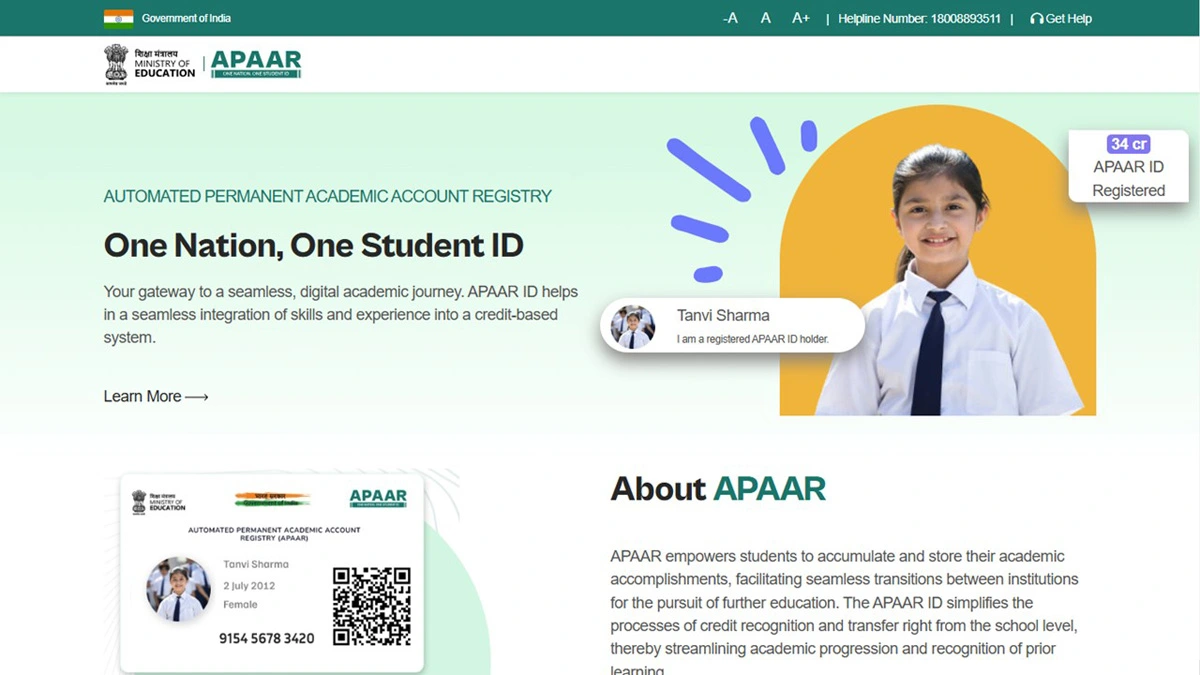This screenshot has height=675, width=1200.
Task: Click the One Nation, One Student ID heading
Action: click(x=313, y=245)
